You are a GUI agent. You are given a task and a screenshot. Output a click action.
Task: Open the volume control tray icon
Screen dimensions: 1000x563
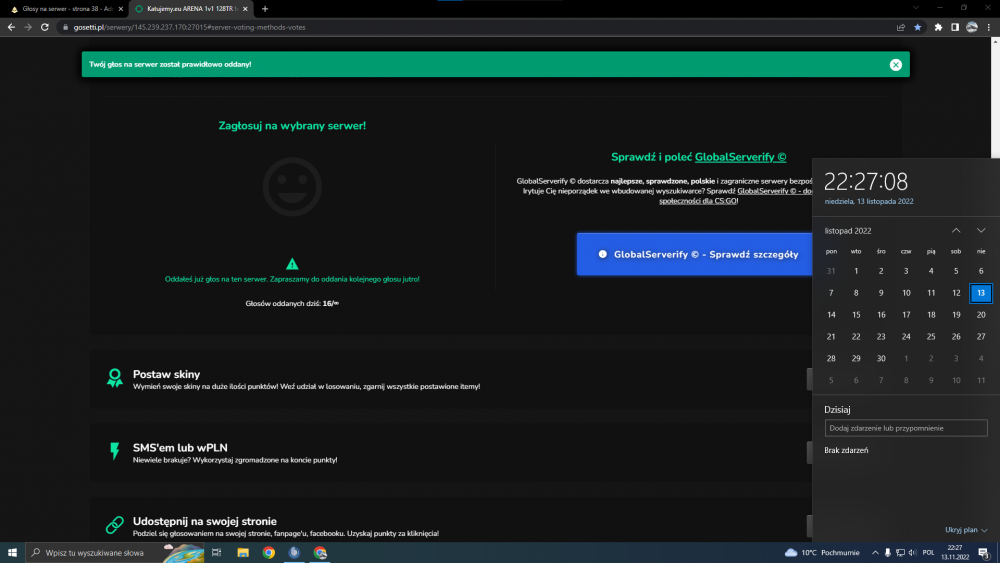[x=913, y=552]
